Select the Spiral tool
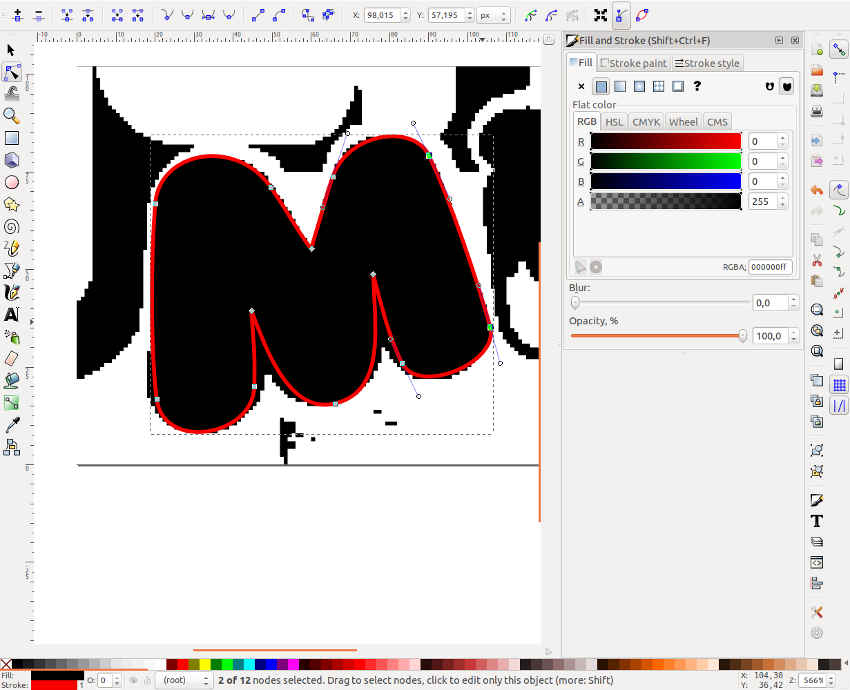The width and height of the screenshot is (850, 690). click(11, 227)
